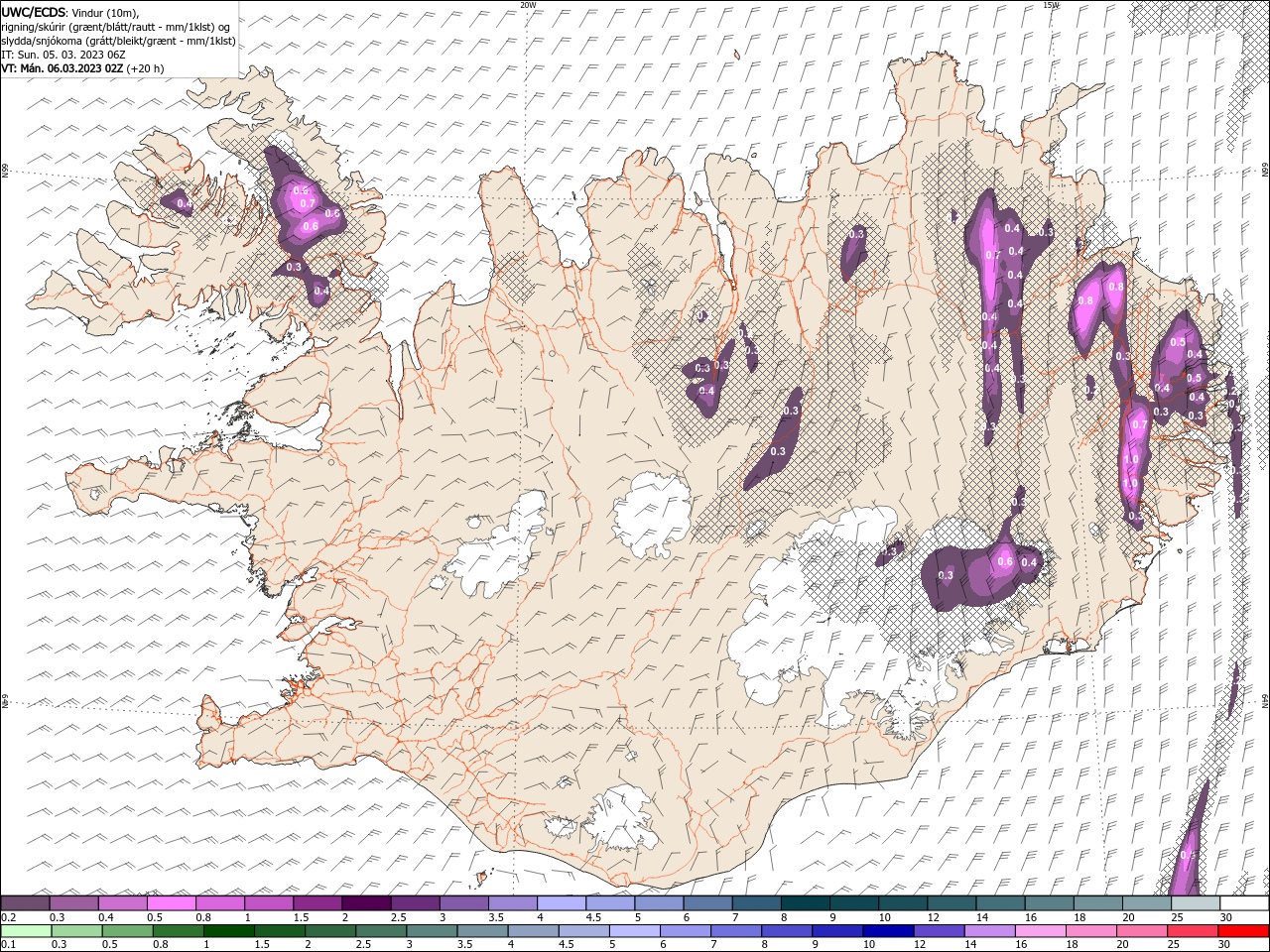Pick the deep navy 10 rain scale swatch
Screen dimensions: 1270x952
coord(886,931)
